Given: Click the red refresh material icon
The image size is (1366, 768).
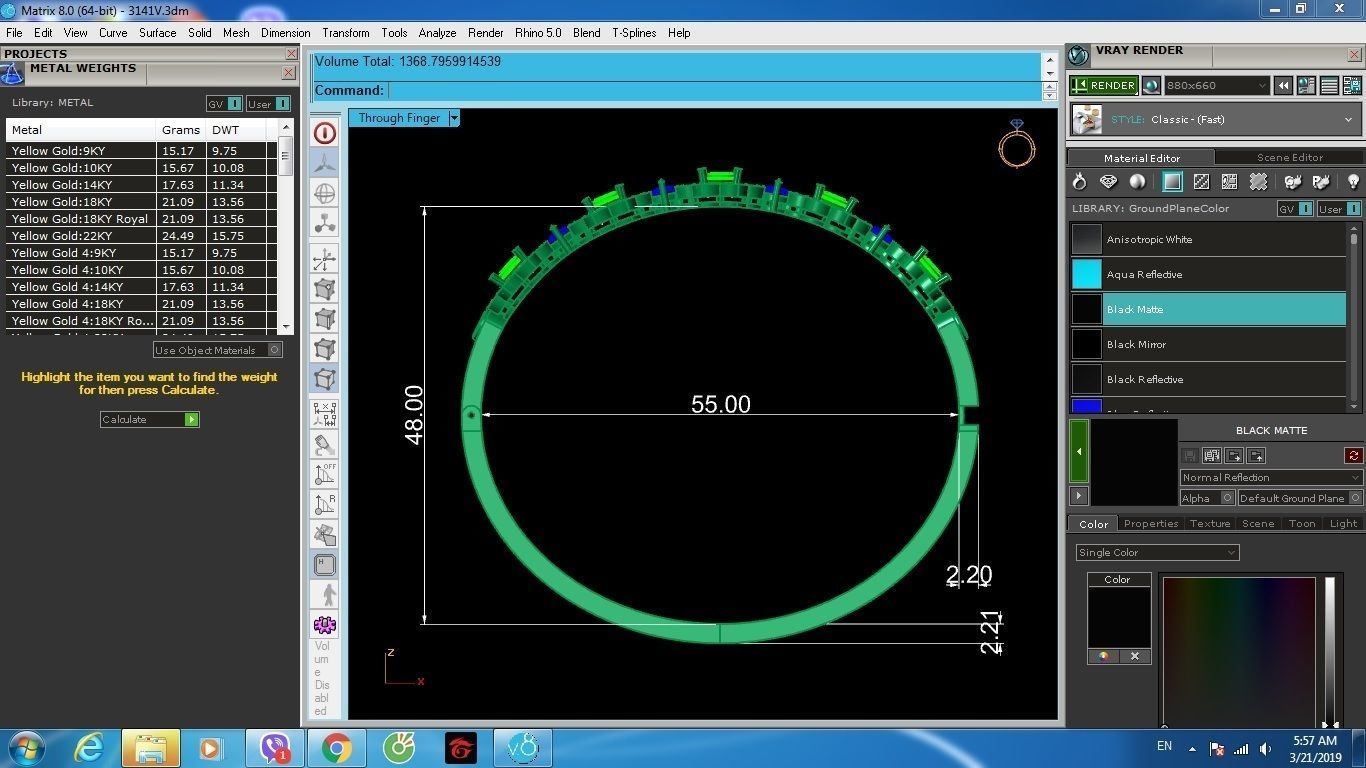Looking at the screenshot, I should 1354,456.
